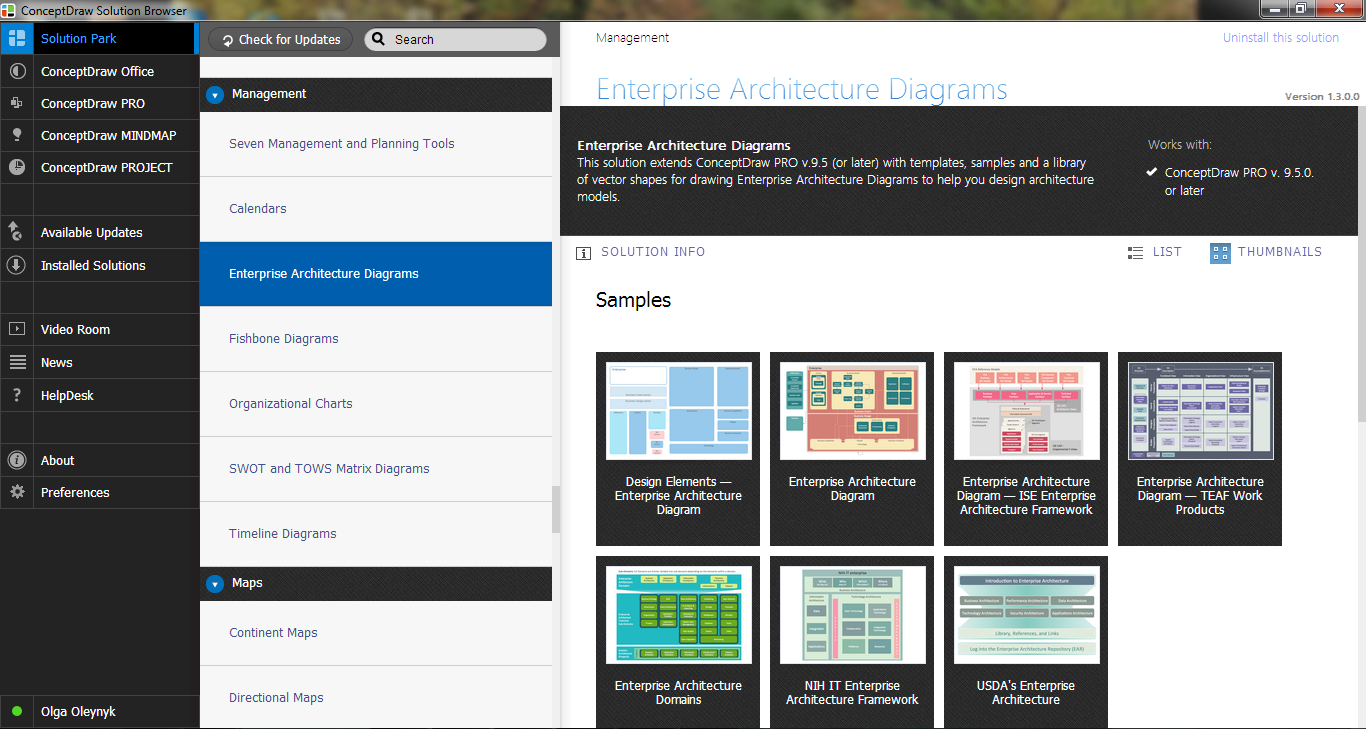Screen dimensions: 1366x729
Task: Click the ConceptDraw MINDMAP lightbulb icon
Action: pos(16,135)
